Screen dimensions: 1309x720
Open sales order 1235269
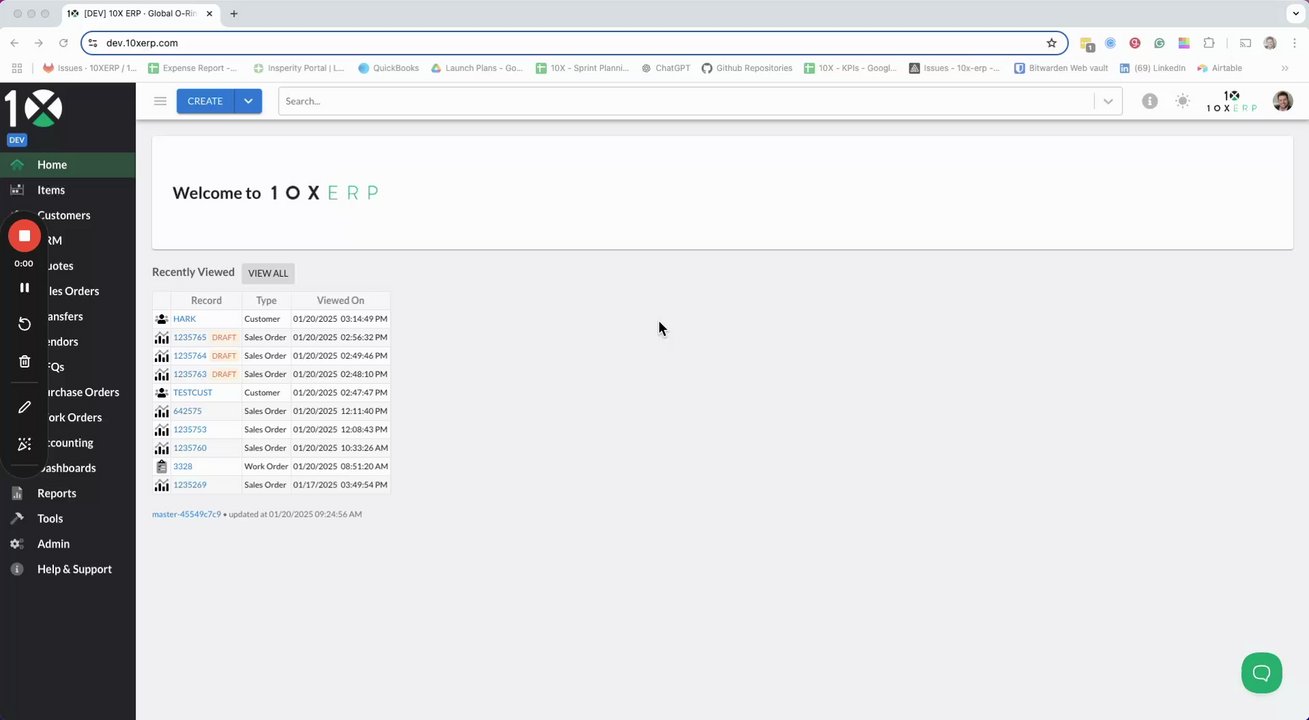click(x=190, y=485)
